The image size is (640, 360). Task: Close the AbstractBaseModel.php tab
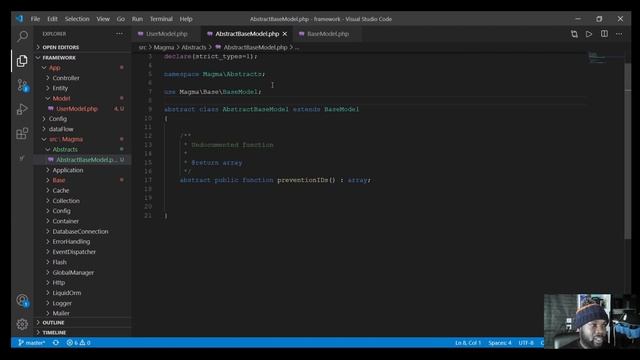284,34
